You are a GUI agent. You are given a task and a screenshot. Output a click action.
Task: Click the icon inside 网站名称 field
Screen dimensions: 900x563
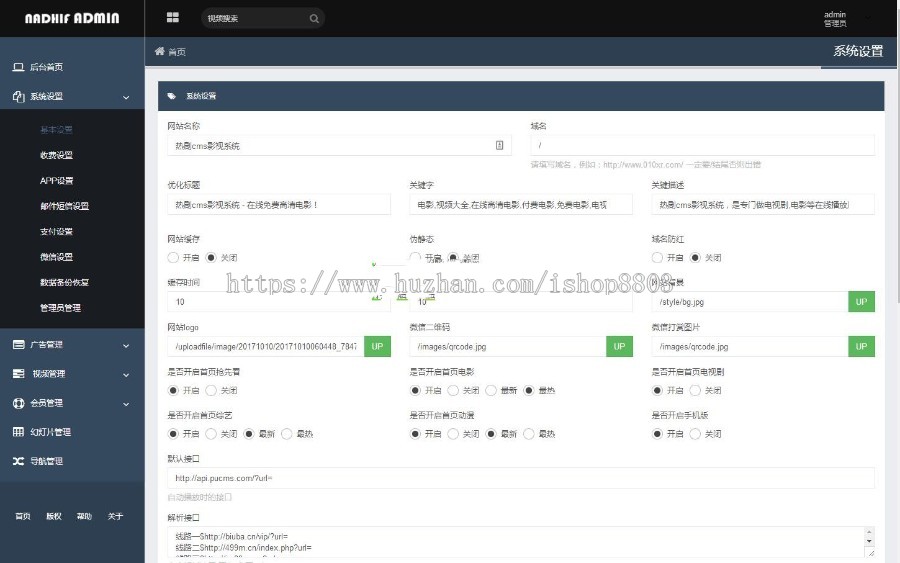(499, 145)
